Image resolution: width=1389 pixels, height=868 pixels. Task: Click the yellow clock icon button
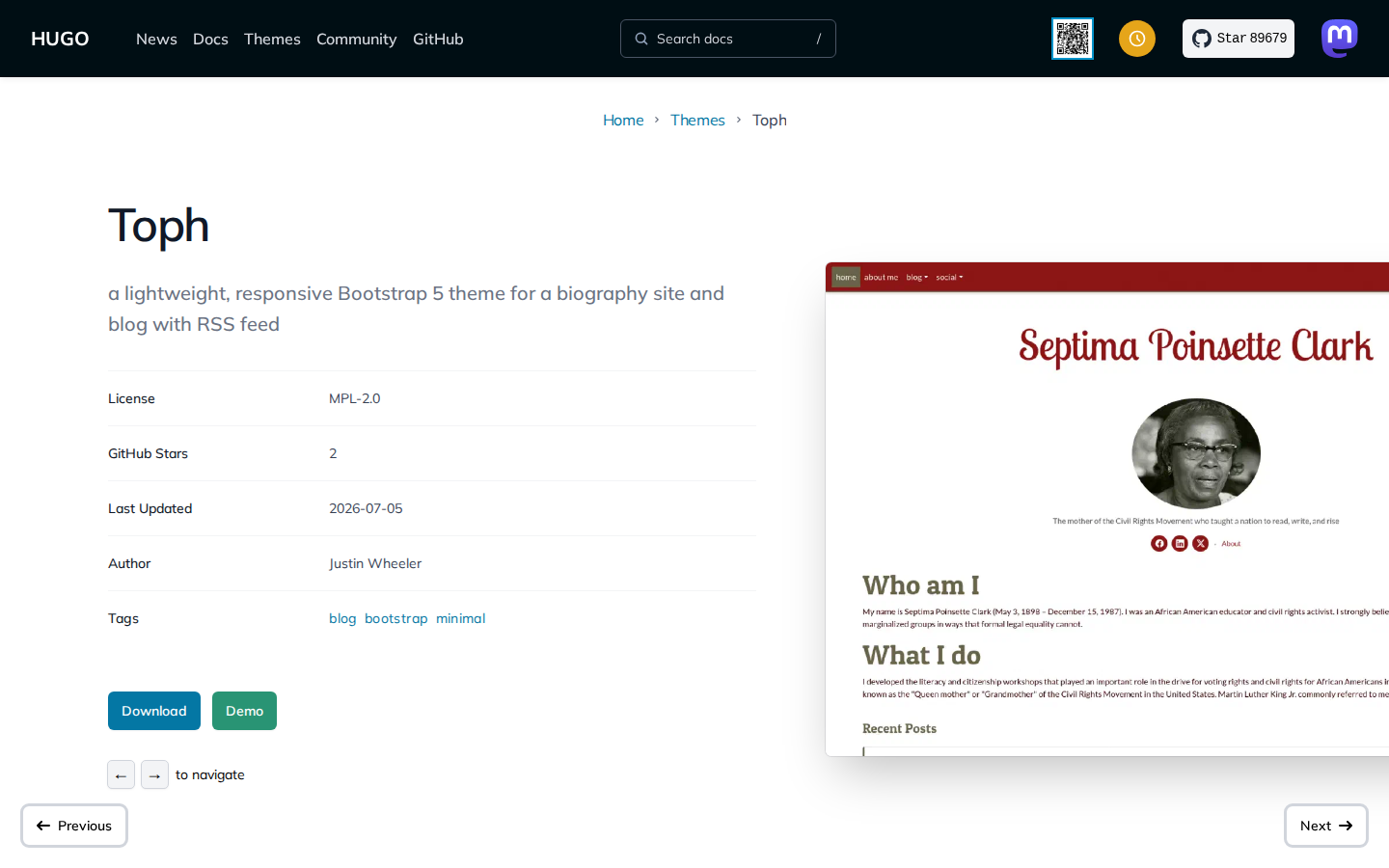point(1137,39)
